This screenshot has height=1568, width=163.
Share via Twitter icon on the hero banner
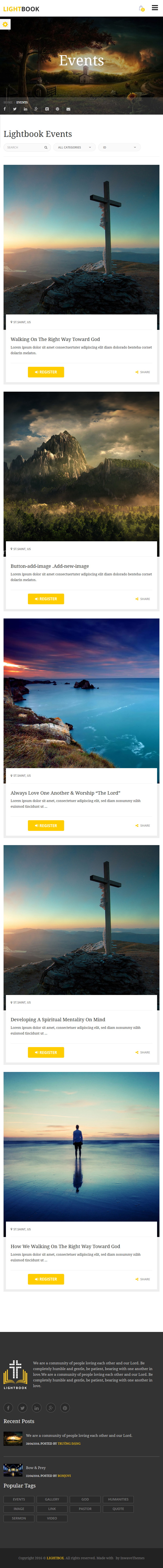pyautogui.click(x=15, y=109)
